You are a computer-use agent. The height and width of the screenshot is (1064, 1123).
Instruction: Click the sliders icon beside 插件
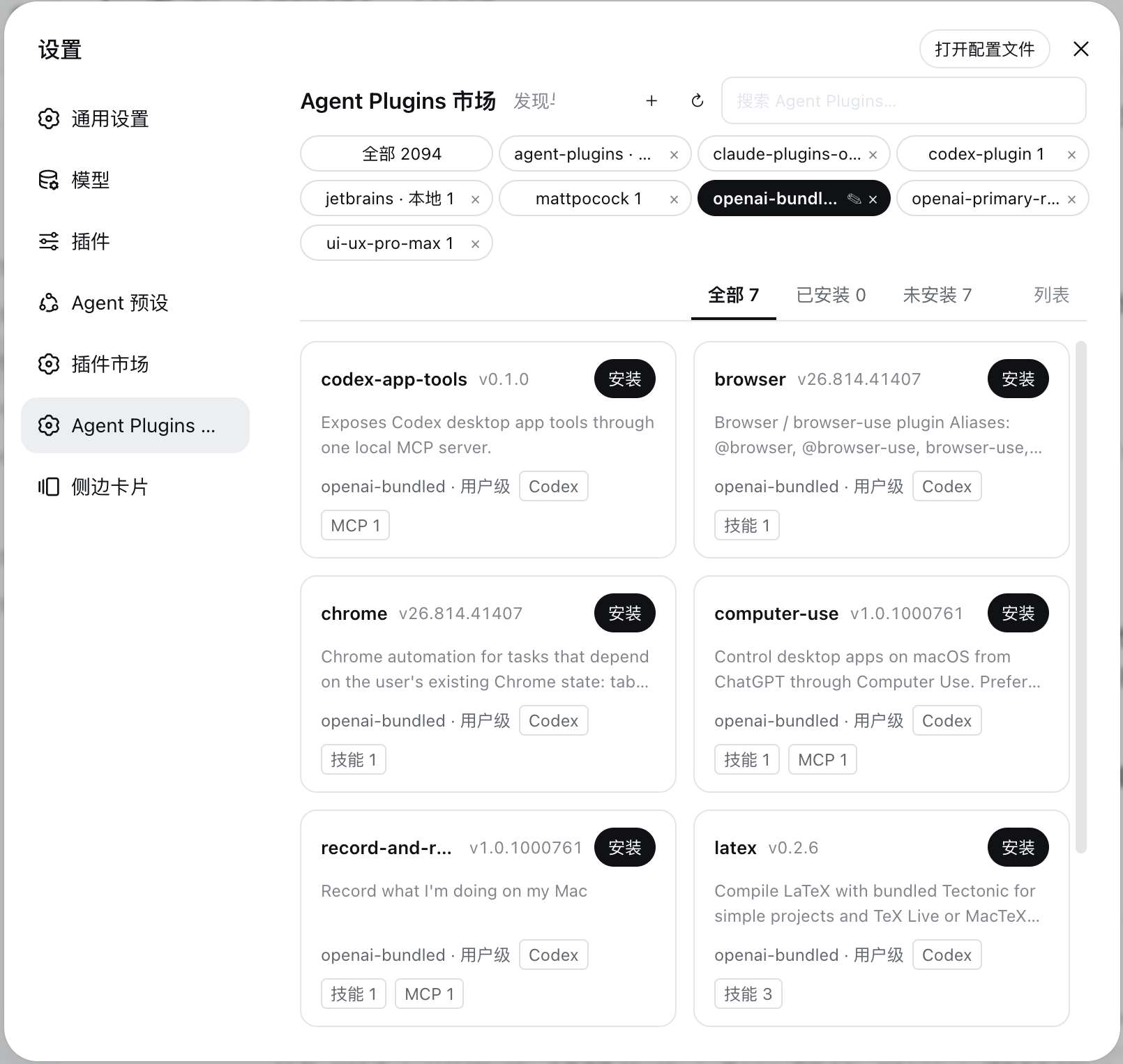(49, 241)
